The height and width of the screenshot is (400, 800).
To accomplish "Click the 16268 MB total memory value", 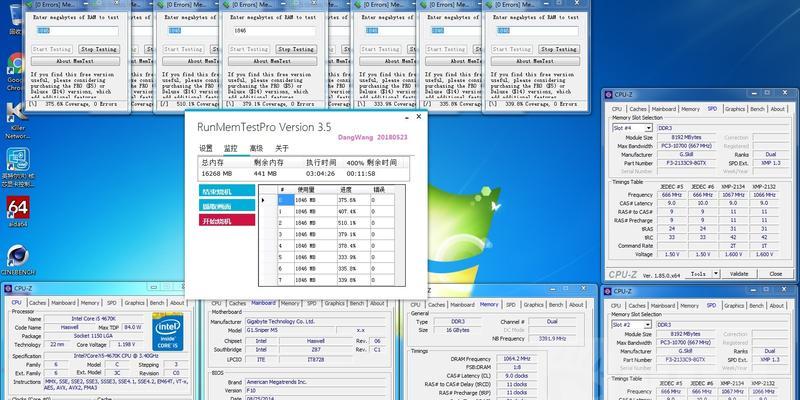I will [217, 173].
